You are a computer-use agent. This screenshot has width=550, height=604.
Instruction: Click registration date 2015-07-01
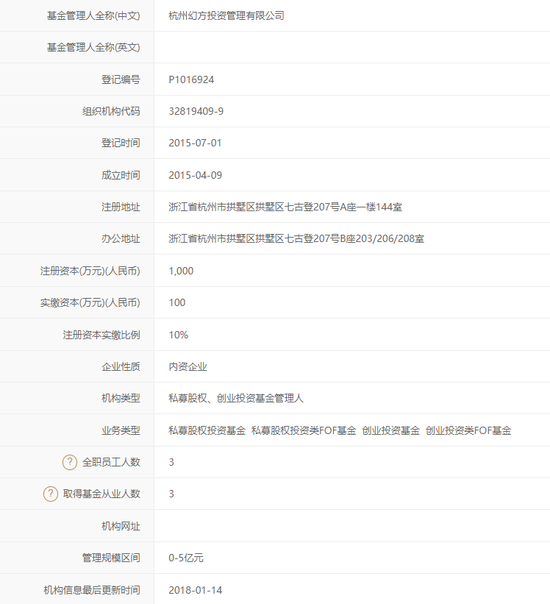click(x=195, y=143)
